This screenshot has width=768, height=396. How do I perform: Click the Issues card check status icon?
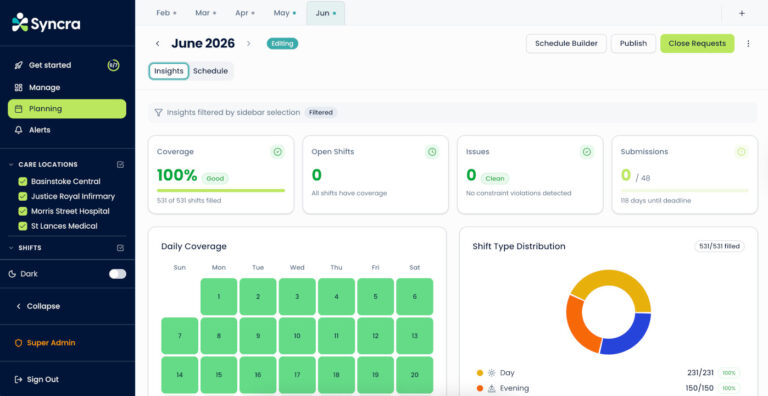pyautogui.click(x=587, y=152)
